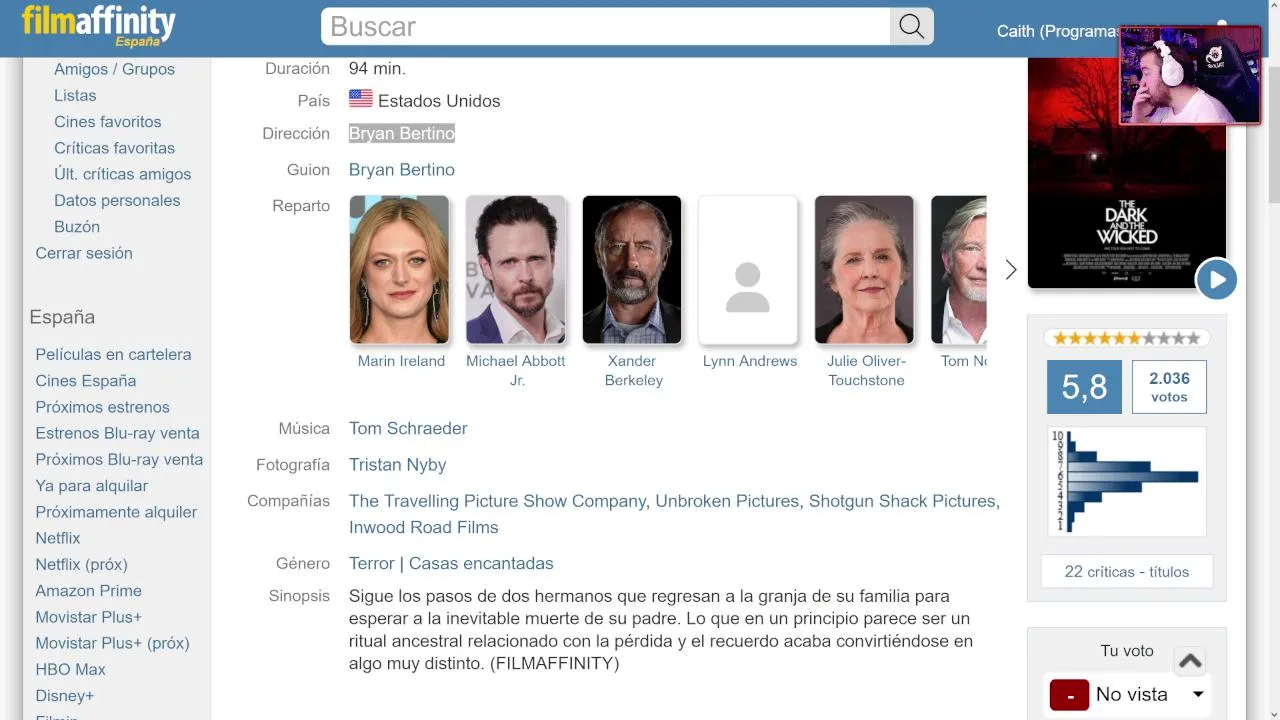The width and height of the screenshot is (1280, 720).
Task: Click the star rating bar
Action: point(1127,338)
